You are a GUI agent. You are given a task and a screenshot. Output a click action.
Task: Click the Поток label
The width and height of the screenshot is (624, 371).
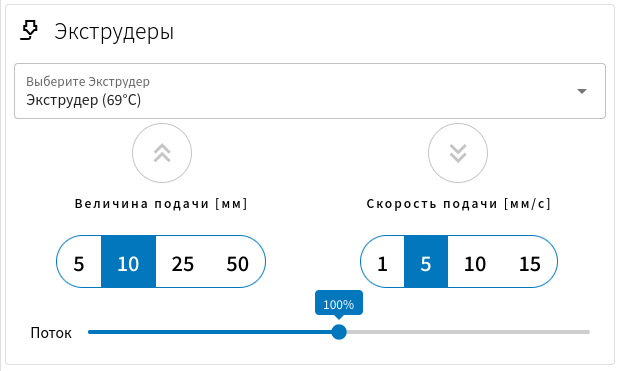51,333
